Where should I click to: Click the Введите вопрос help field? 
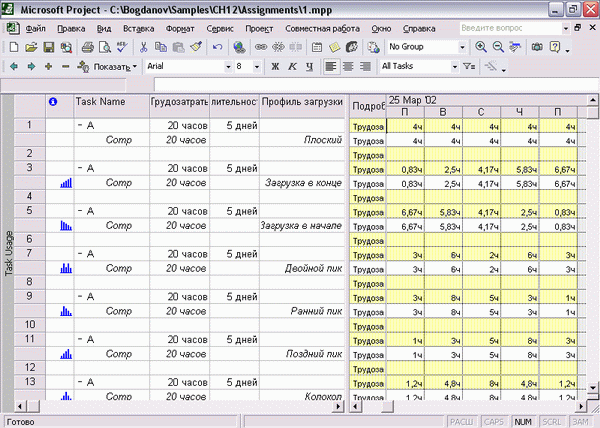pyautogui.click(x=511, y=28)
